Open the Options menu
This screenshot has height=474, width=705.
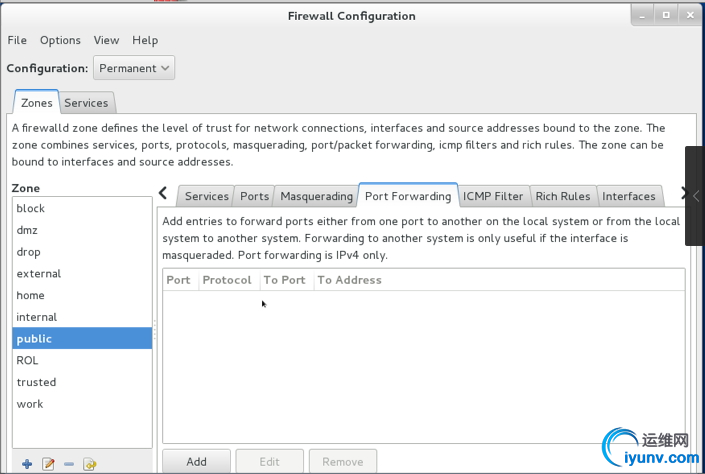[x=60, y=40]
